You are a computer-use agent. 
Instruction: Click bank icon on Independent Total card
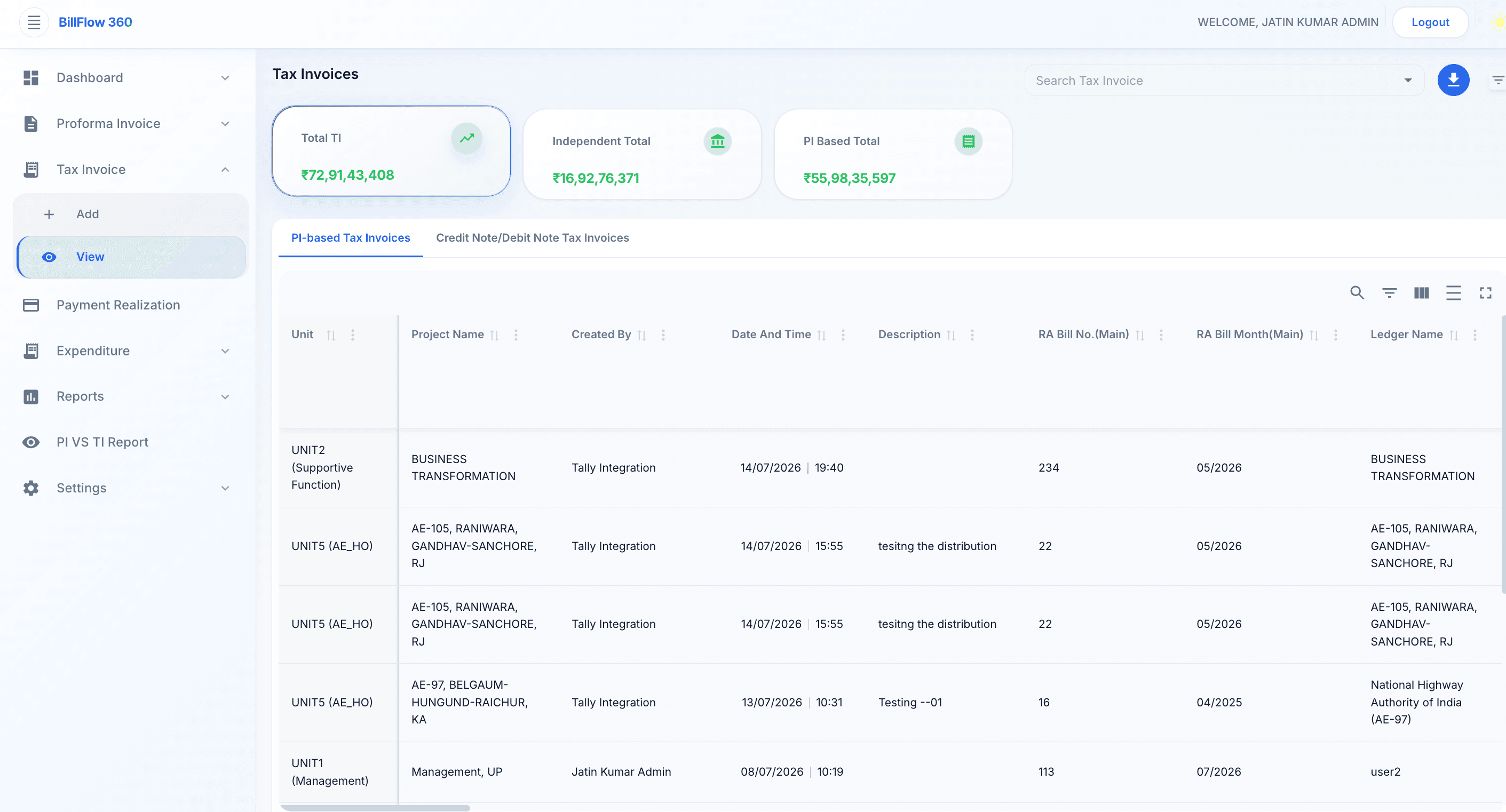click(717, 141)
